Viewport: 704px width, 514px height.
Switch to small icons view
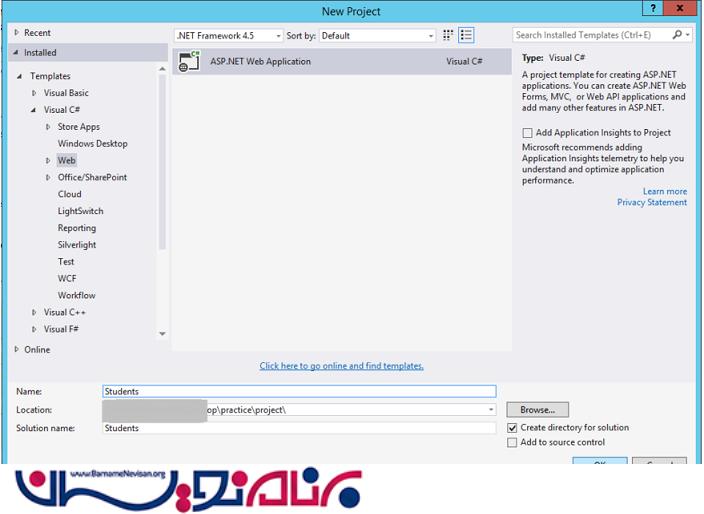click(x=448, y=35)
